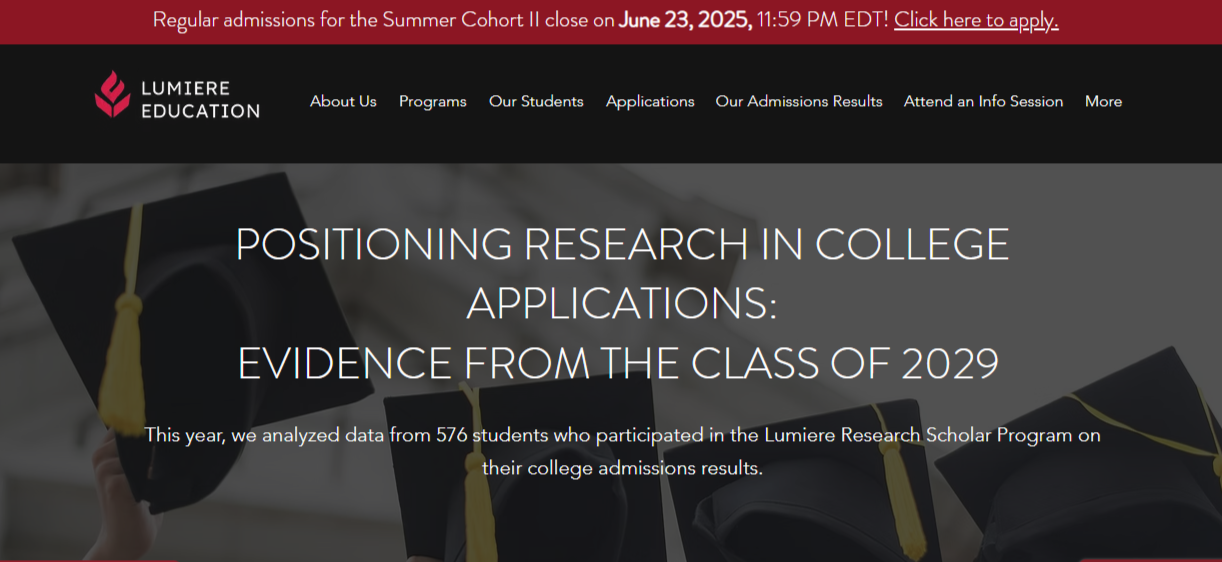Screen dimensions: 1222x562
Task: Click the '576 students' description paragraph
Action: point(622,451)
